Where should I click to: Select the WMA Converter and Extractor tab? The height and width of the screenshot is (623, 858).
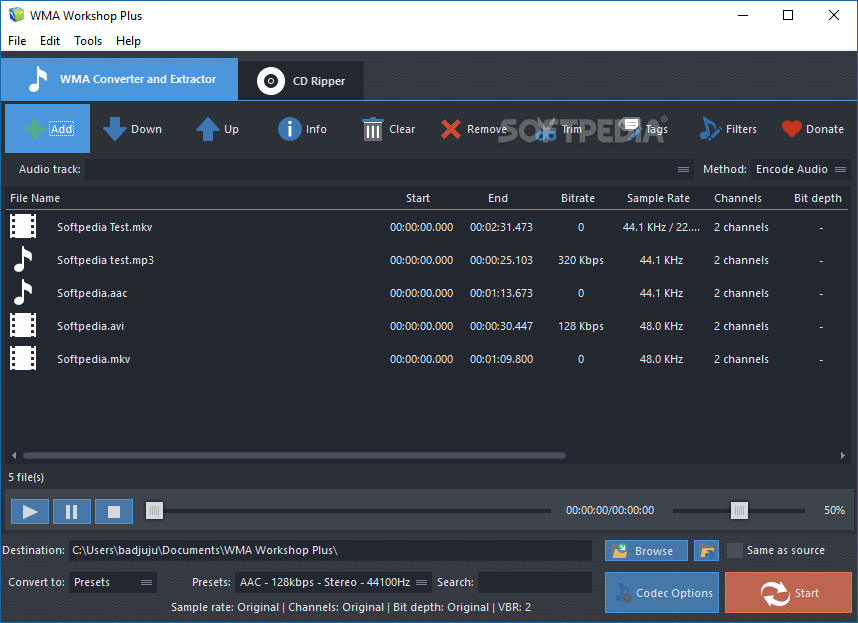coord(119,79)
